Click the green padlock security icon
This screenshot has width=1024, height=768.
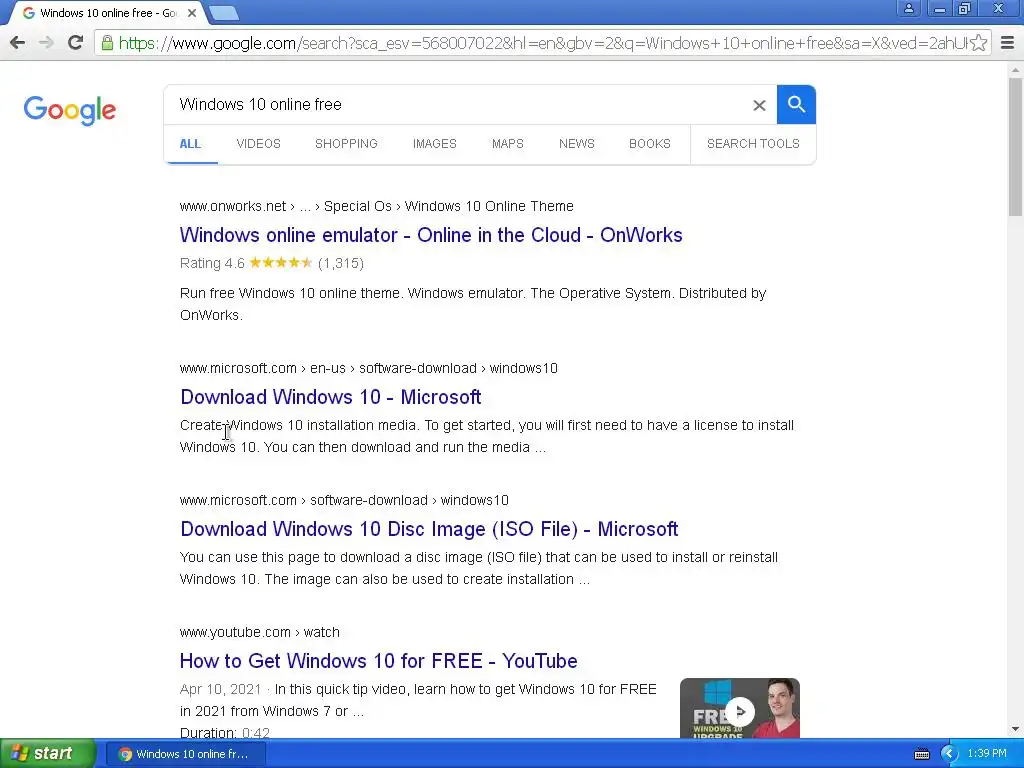tap(107, 43)
